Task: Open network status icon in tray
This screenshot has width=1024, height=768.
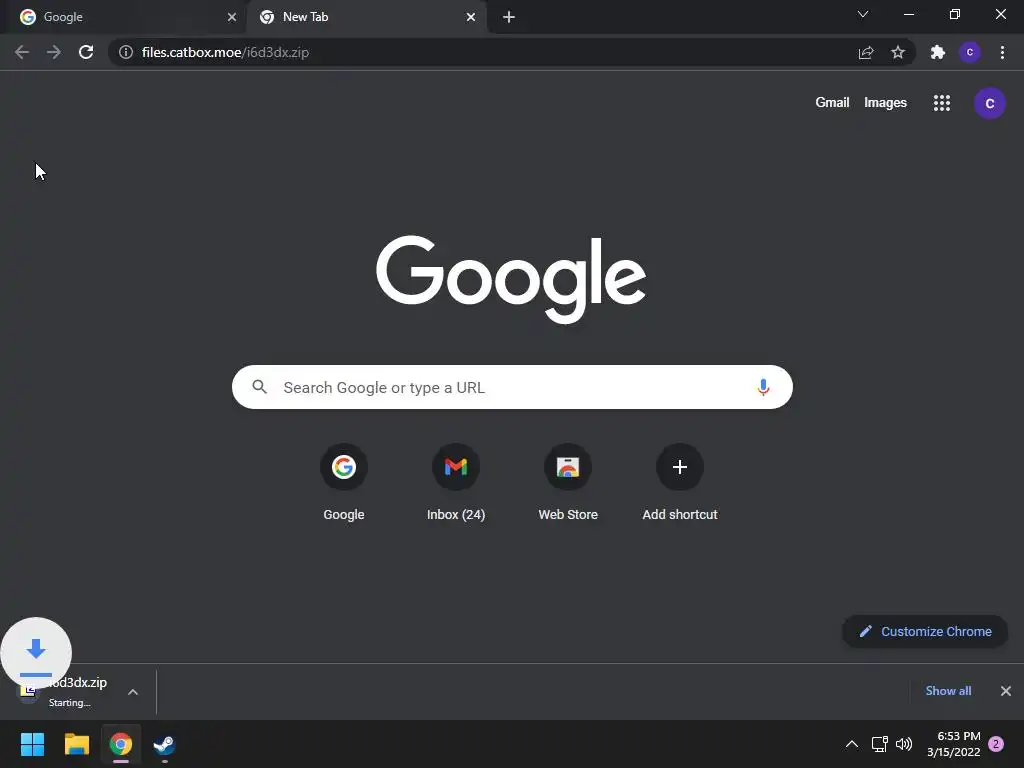Action: point(879,744)
